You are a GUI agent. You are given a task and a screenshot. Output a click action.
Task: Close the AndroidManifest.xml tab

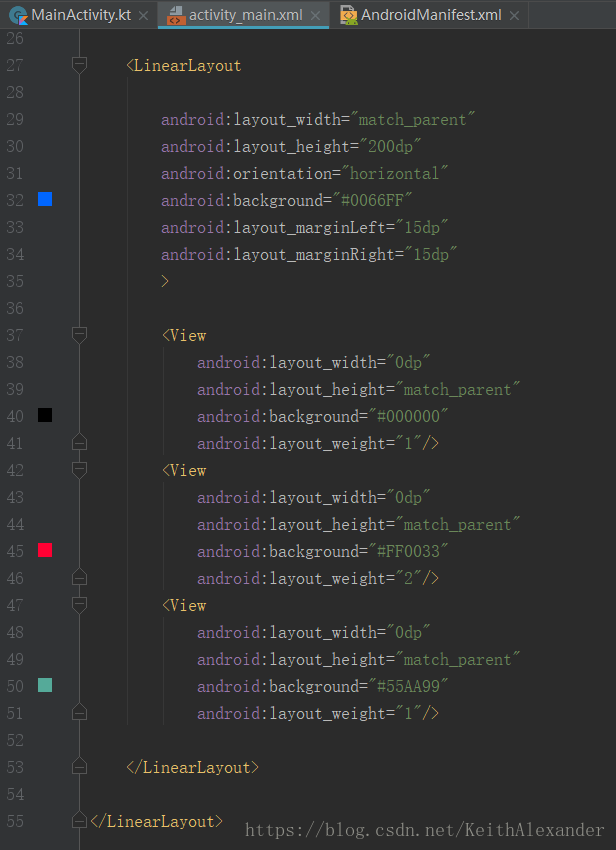click(x=514, y=16)
